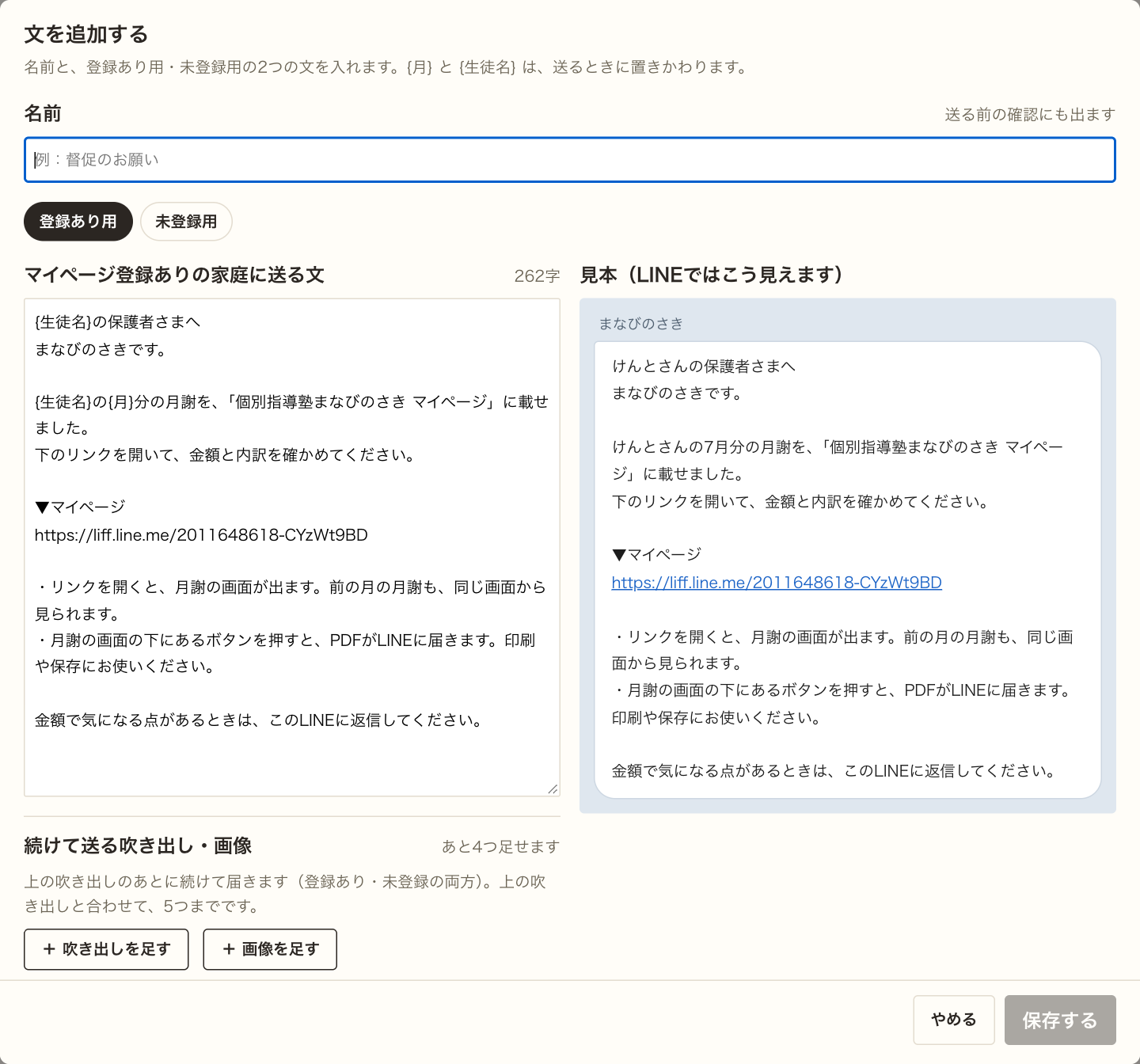The image size is (1140, 1064).
Task: Open the liff.line.me link in preview
Action: coord(777,583)
